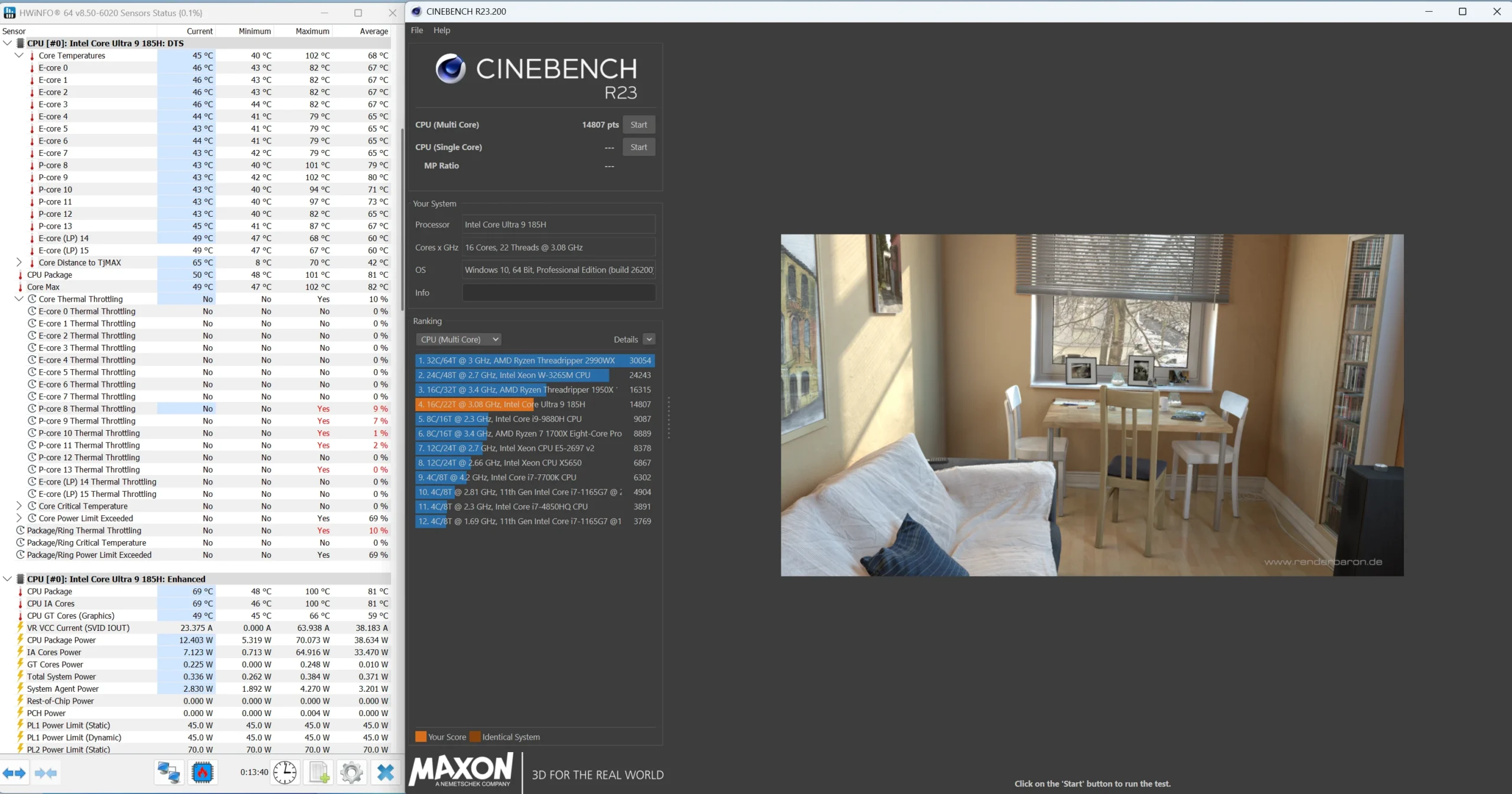Image resolution: width=1512 pixels, height=794 pixels.
Task: Select the Intel Xeon W-3265M ranking row
Action: tap(535, 375)
